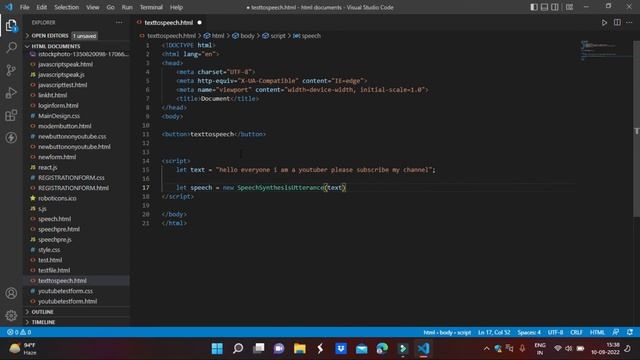The width and height of the screenshot is (640, 360).
Task: Open the Manage gear icon
Action: pos(11,315)
